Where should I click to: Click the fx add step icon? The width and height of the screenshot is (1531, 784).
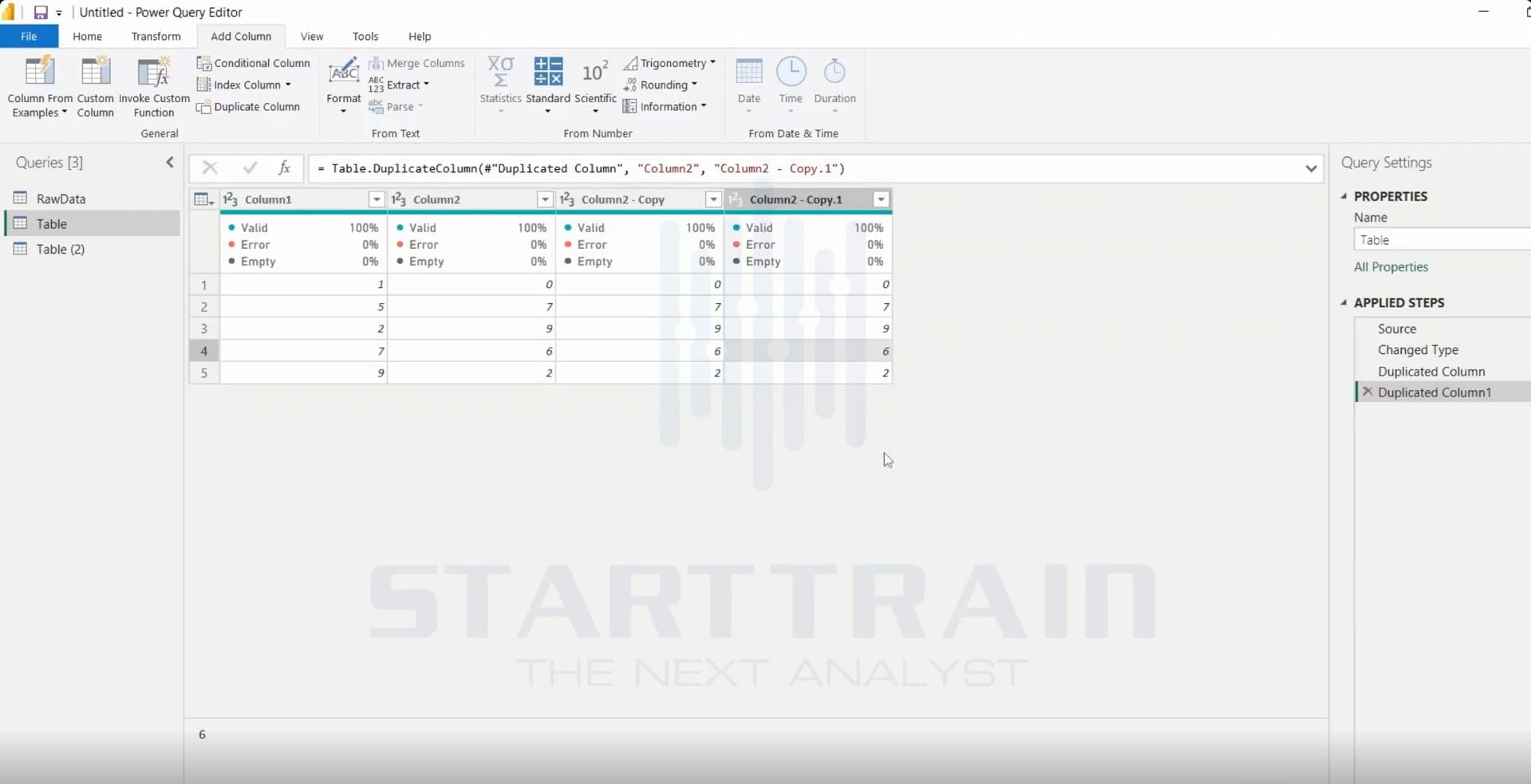click(x=284, y=167)
